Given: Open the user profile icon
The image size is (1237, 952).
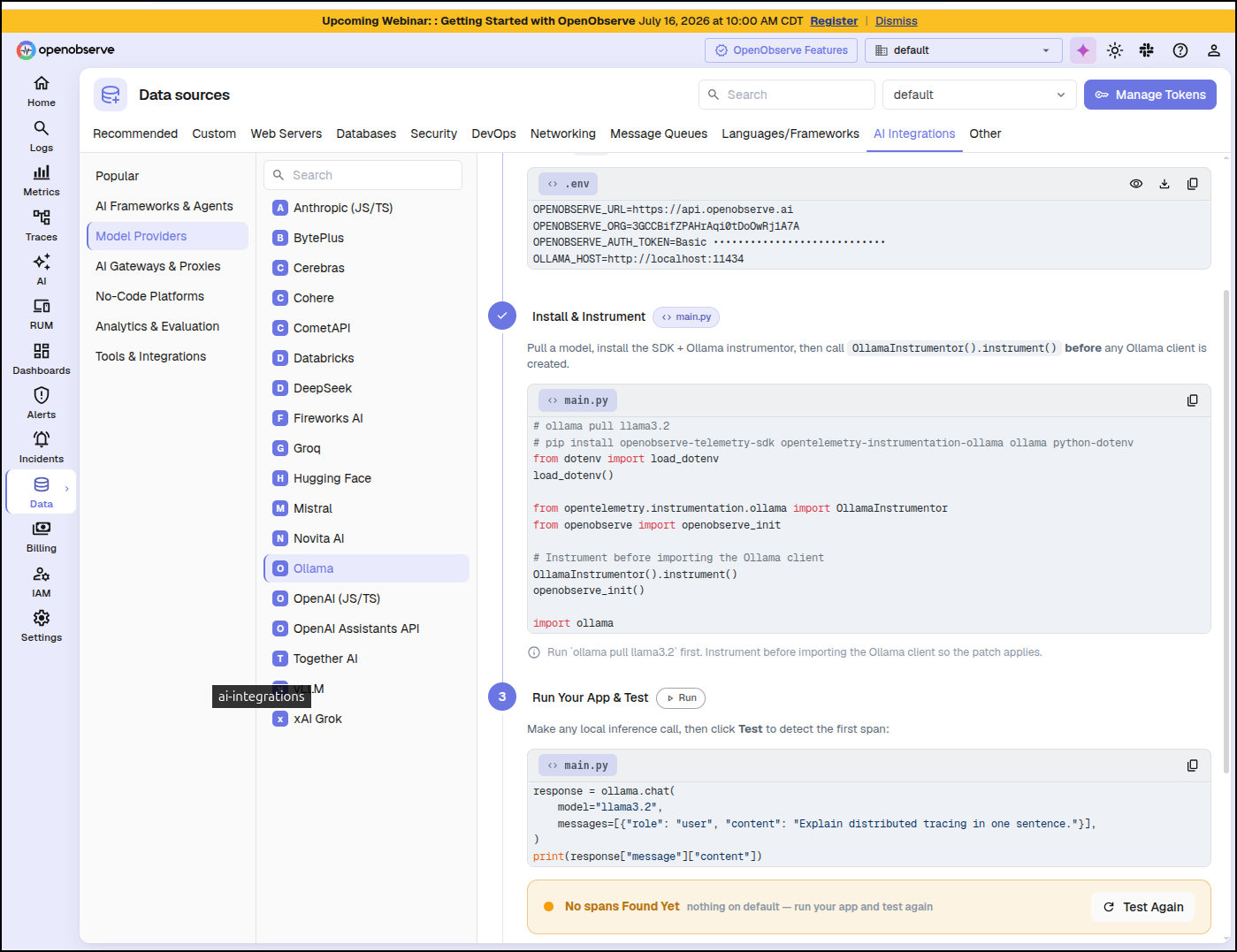Looking at the screenshot, I should point(1213,50).
